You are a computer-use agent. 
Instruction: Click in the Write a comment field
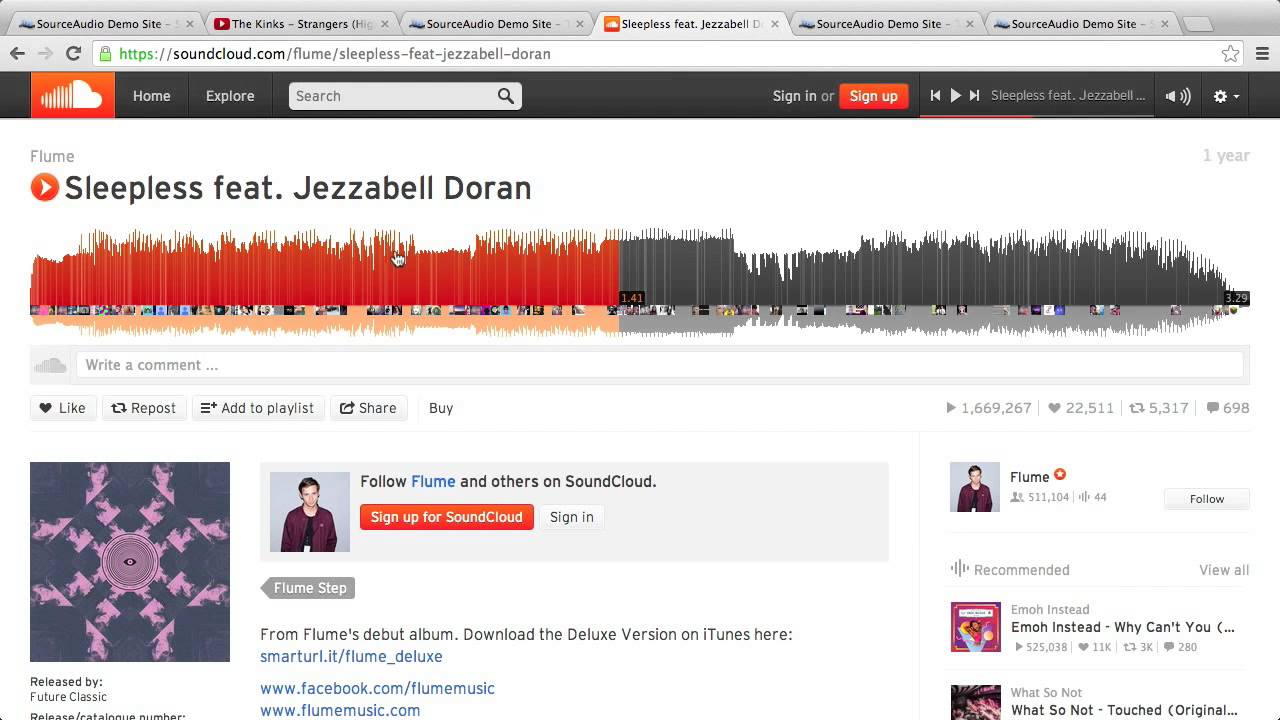[x=659, y=365]
